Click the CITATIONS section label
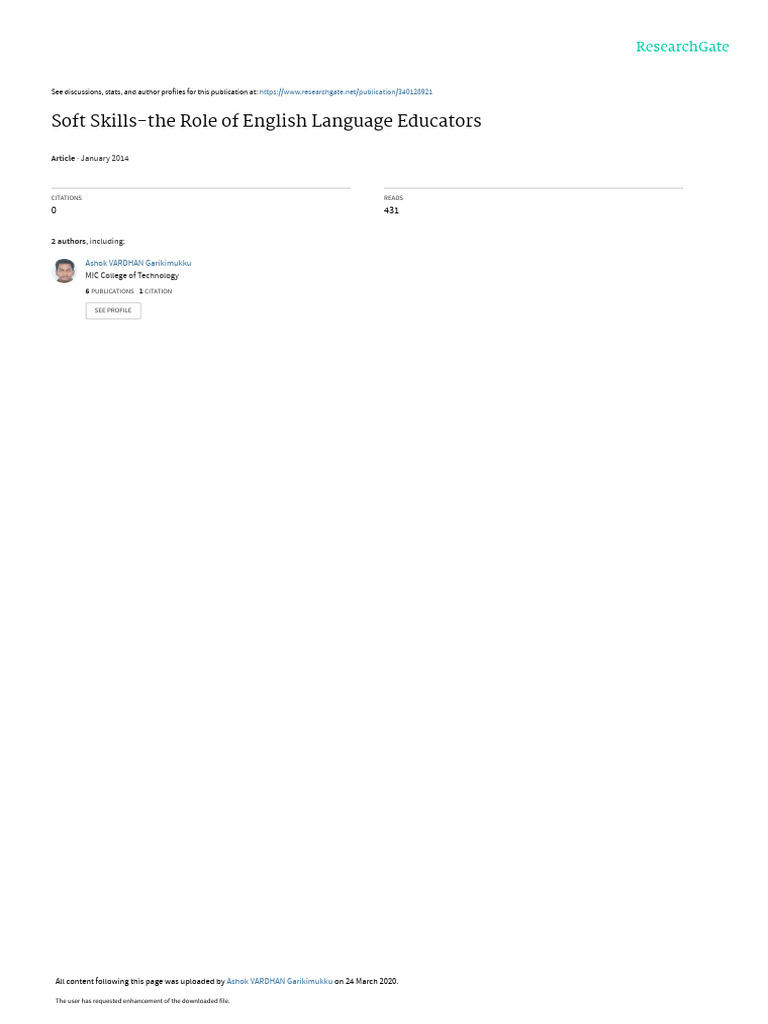 click(x=67, y=198)
